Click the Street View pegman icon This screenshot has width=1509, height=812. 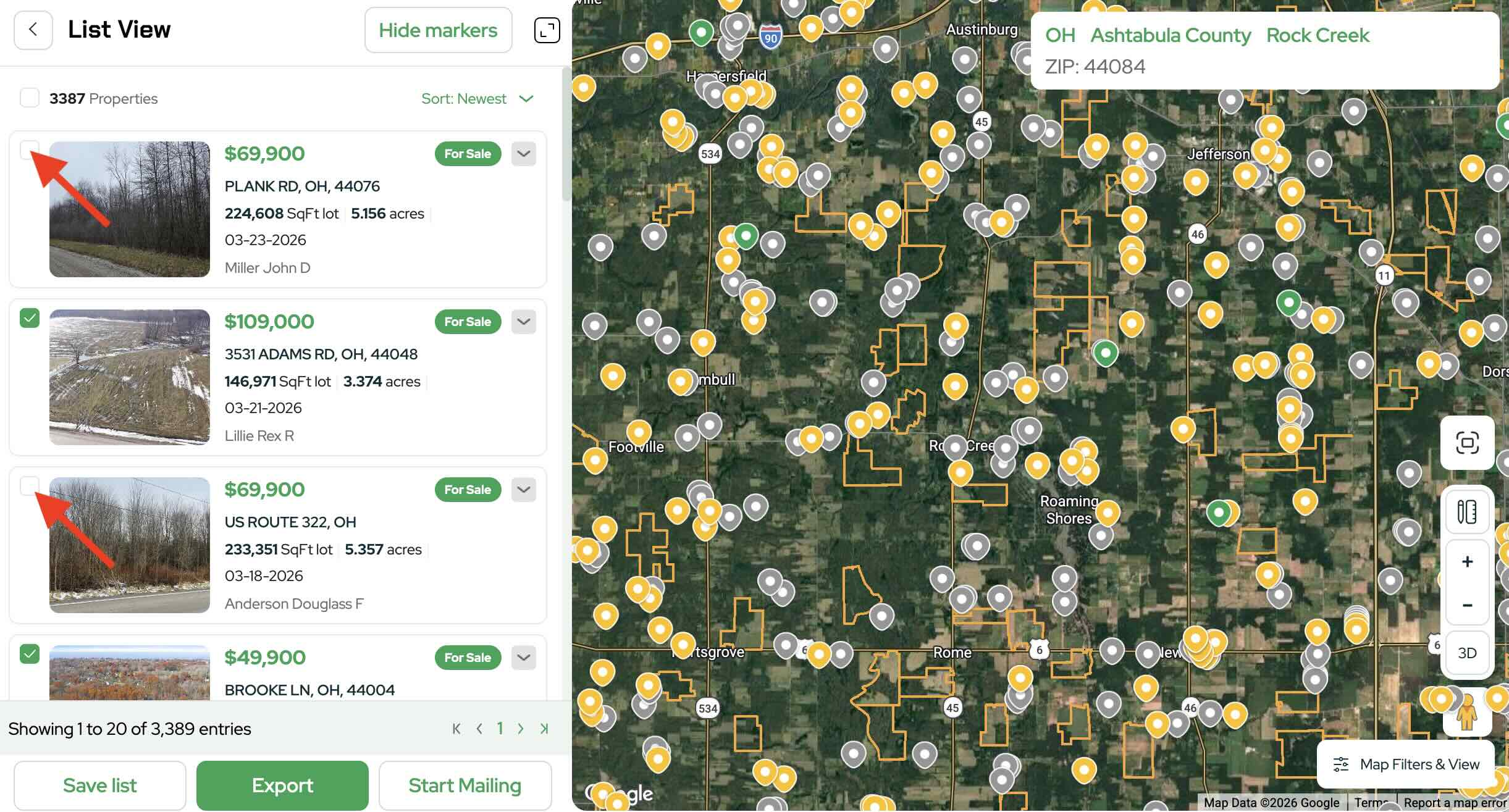pyautogui.click(x=1466, y=713)
